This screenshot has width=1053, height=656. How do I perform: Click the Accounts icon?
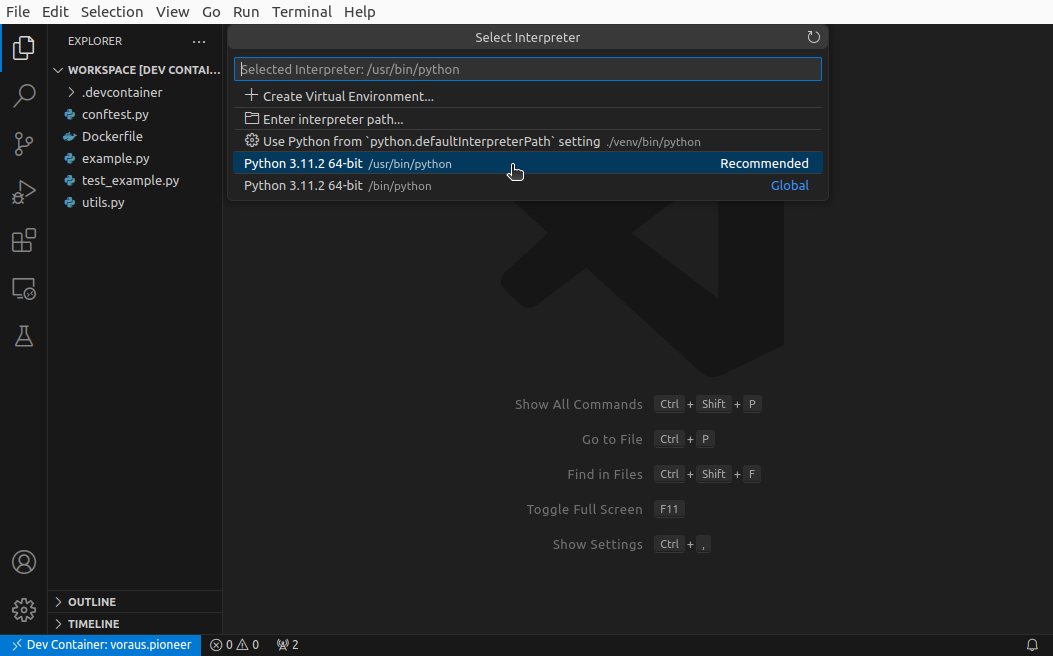(x=24, y=562)
